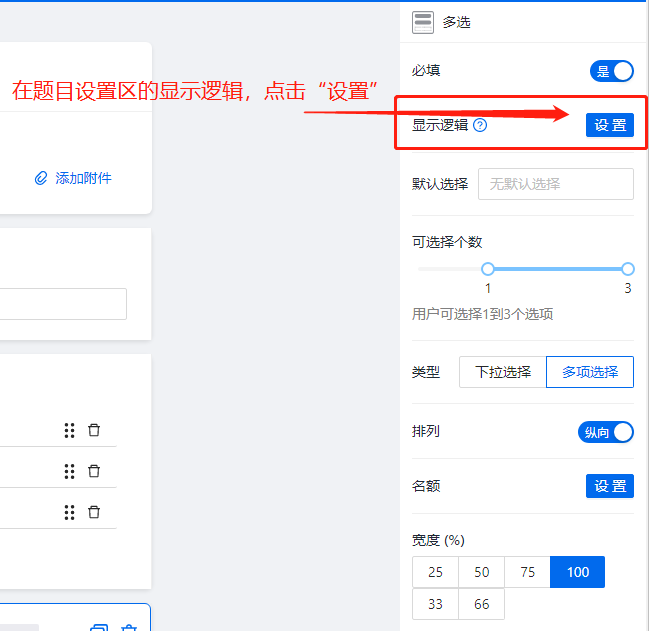
Task: Click the third option's drag handle icon
Action: (69, 512)
